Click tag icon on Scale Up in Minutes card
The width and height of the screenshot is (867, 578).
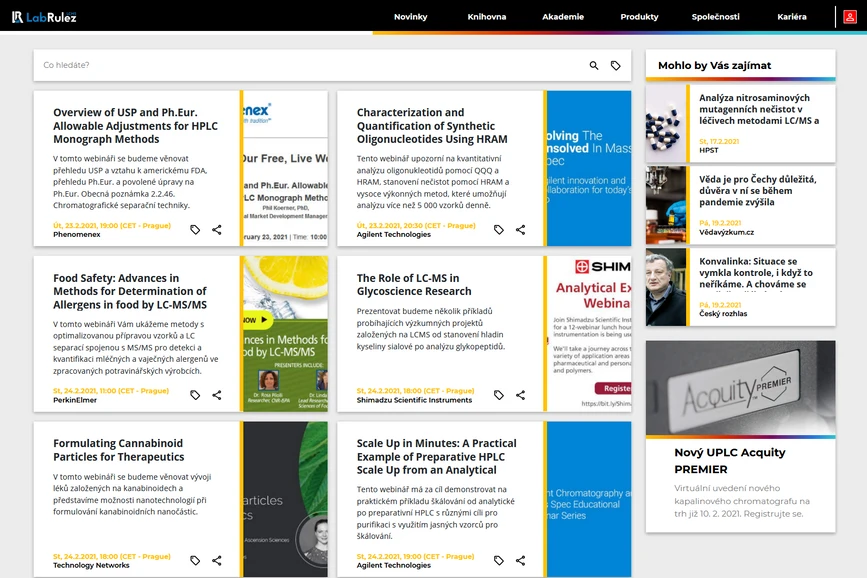[499, 560]
